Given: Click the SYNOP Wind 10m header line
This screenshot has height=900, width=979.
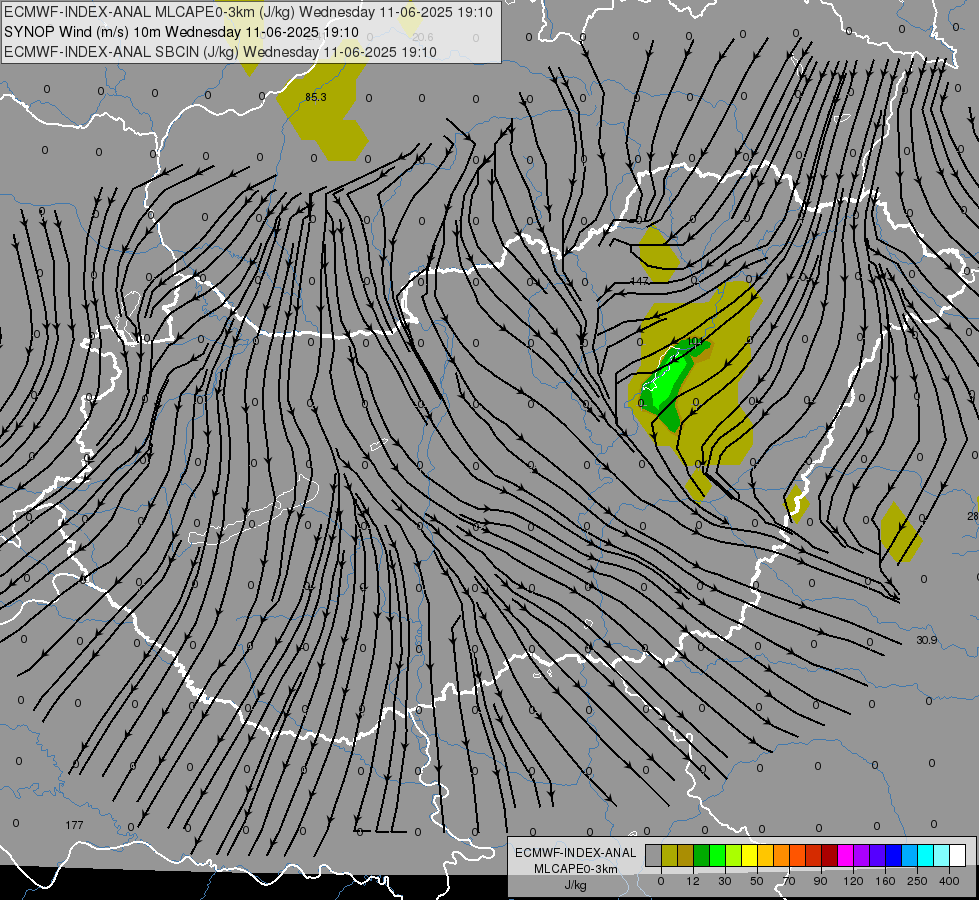Looking at the screenshot, I should point(181,32).
